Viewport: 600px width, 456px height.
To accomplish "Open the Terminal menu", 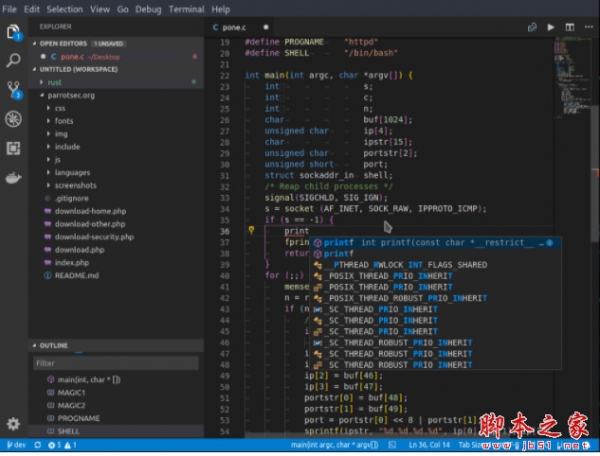I will (187, 9).
